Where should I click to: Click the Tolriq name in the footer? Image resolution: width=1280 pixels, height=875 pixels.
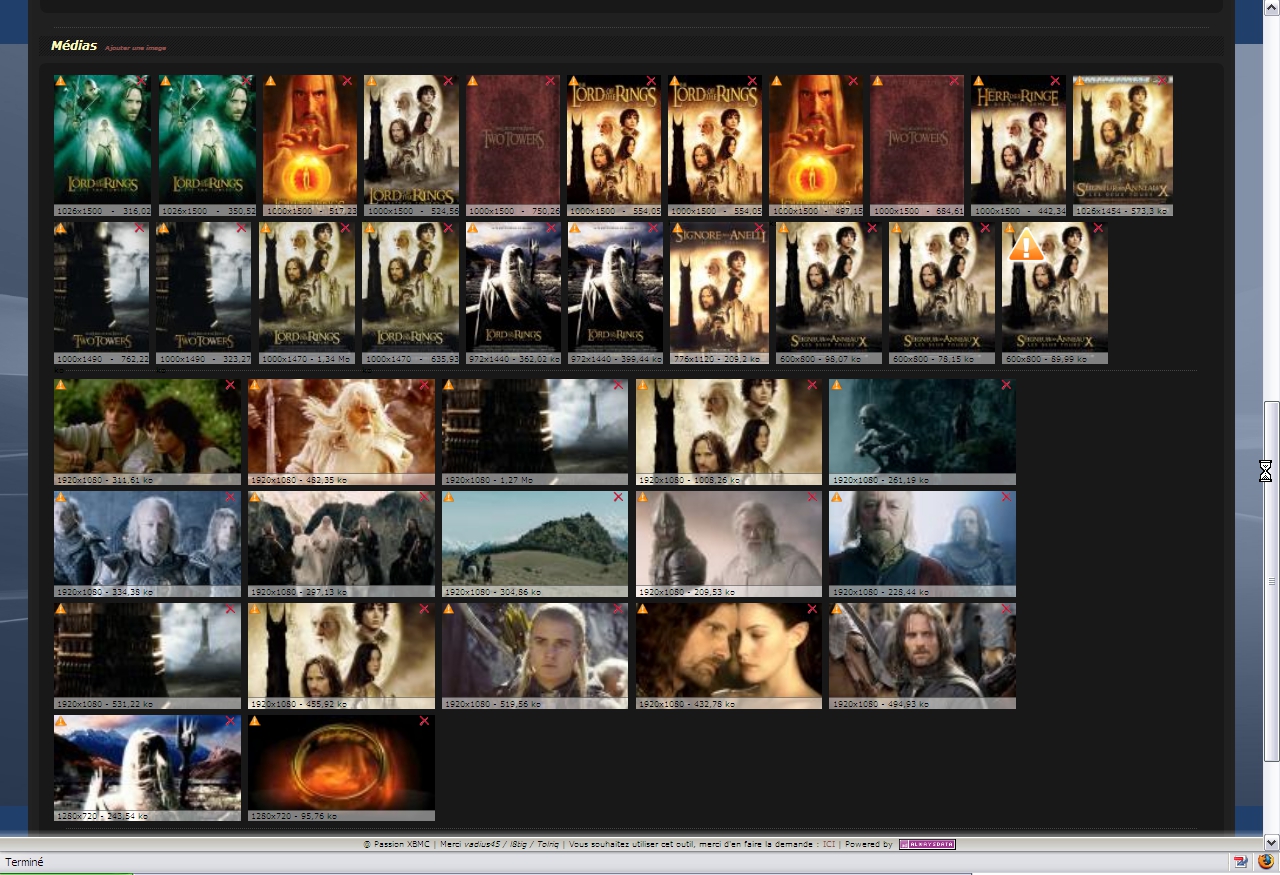click(548, 845)
